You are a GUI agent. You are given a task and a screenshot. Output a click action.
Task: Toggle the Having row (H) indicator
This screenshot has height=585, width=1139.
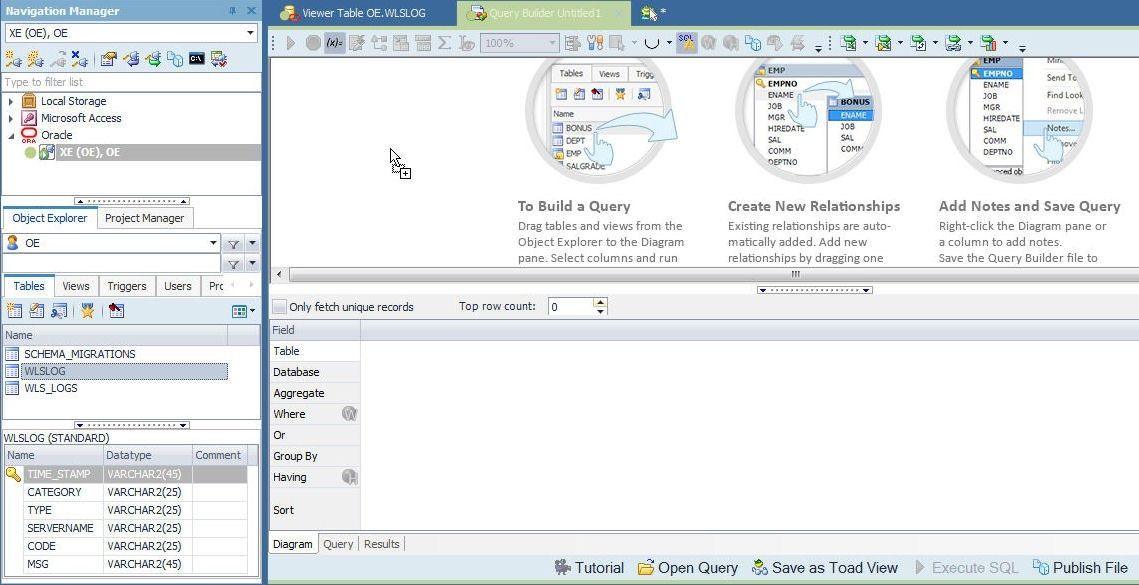[351, 477]
